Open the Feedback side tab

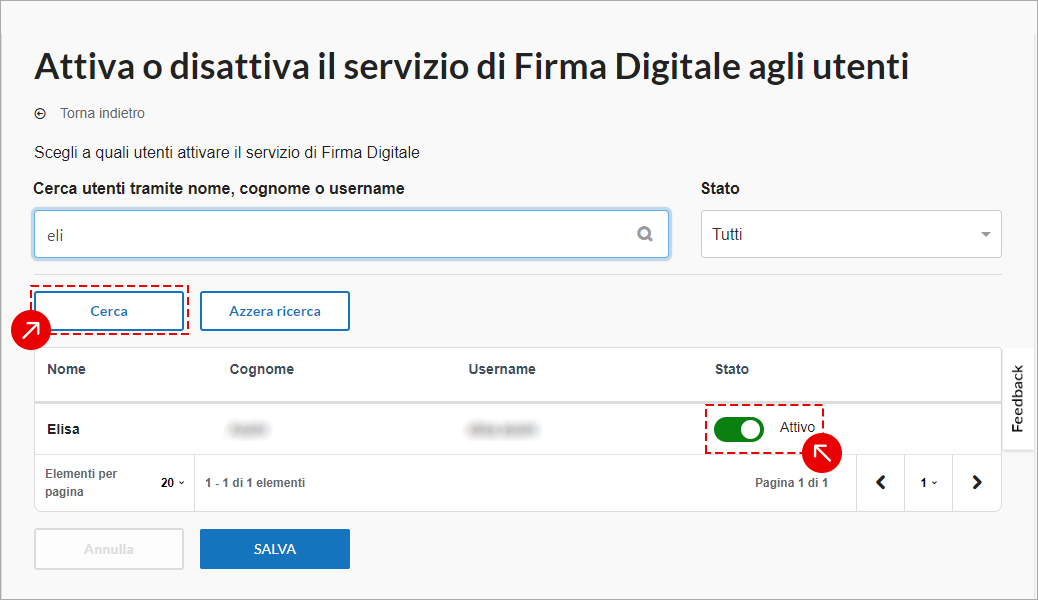click(x=1017, y=398)
